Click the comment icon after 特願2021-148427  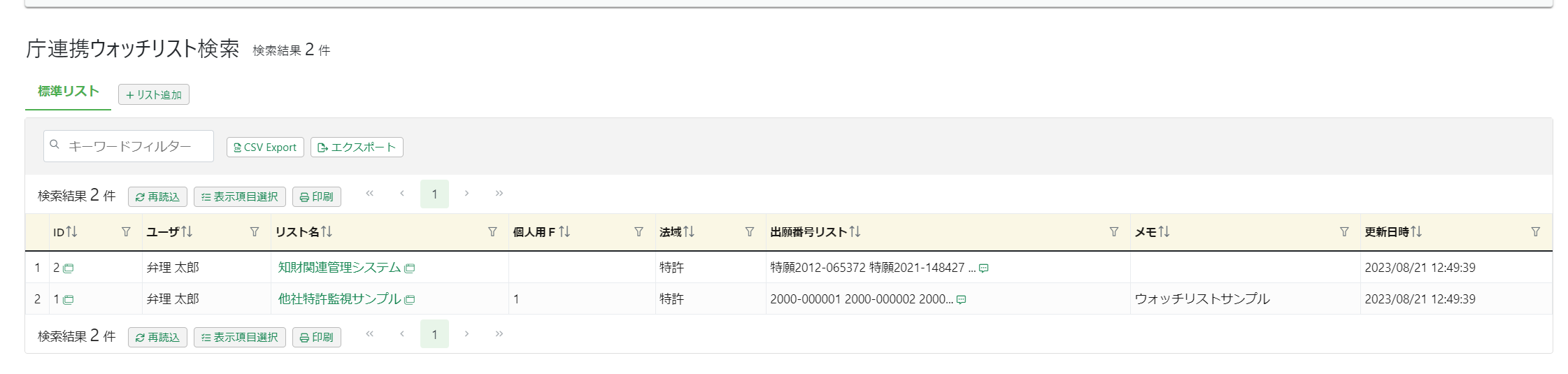point(984,268)
